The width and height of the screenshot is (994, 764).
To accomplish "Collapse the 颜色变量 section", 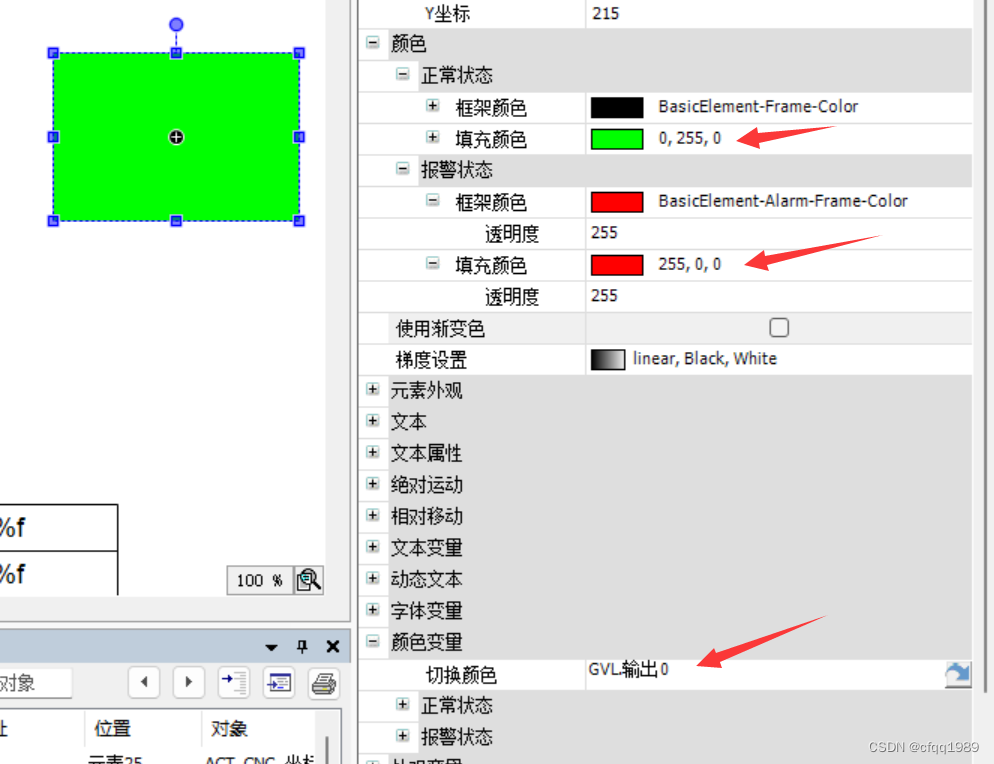I will (x=372, y=642).
